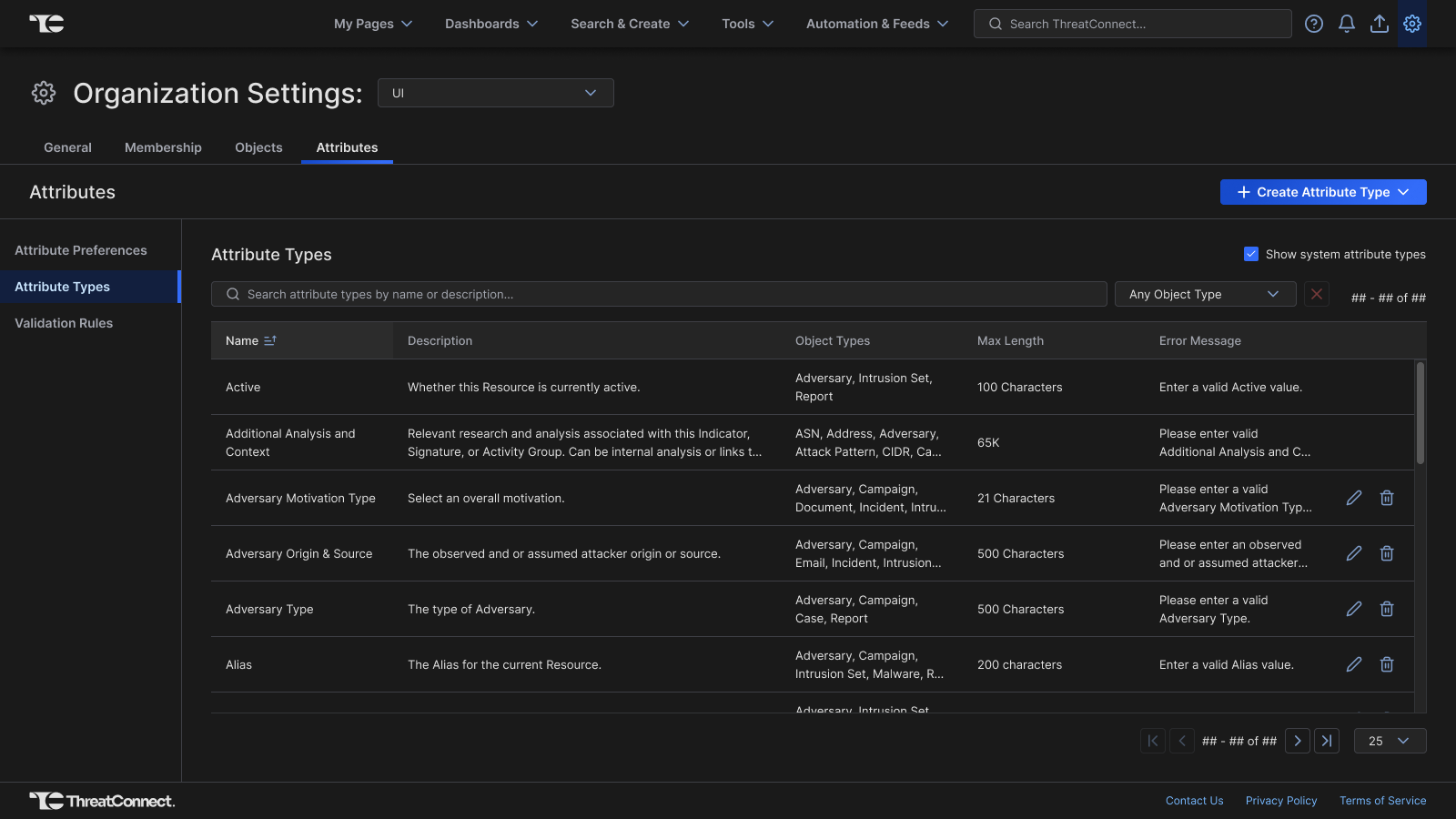Image resolution: width=1456 pixels, height=819 pixels.
Task: Open the page size dropdown showing 25
Action: tap(1390, 741)
